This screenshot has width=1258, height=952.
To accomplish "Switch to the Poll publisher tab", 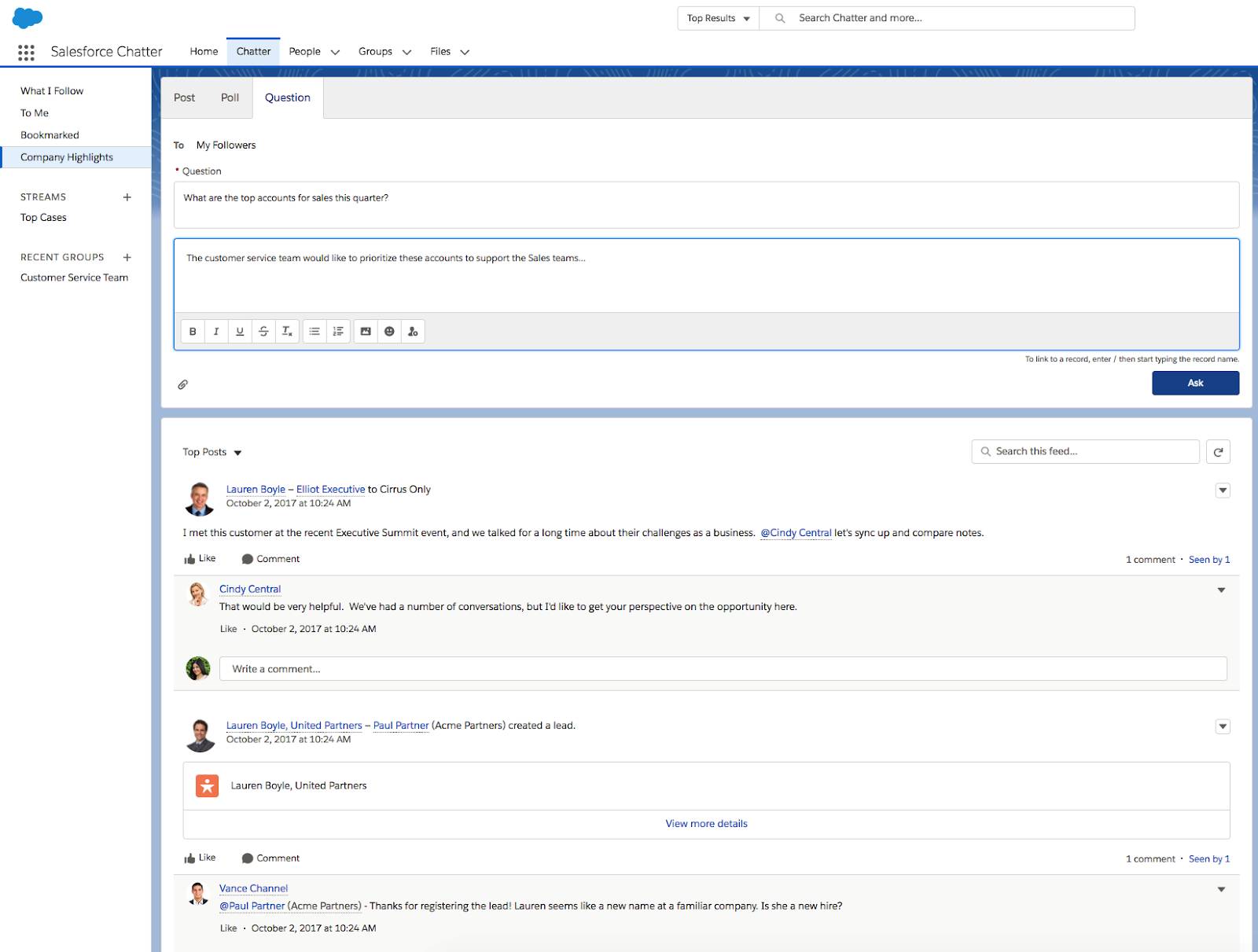I will (230, 97).
